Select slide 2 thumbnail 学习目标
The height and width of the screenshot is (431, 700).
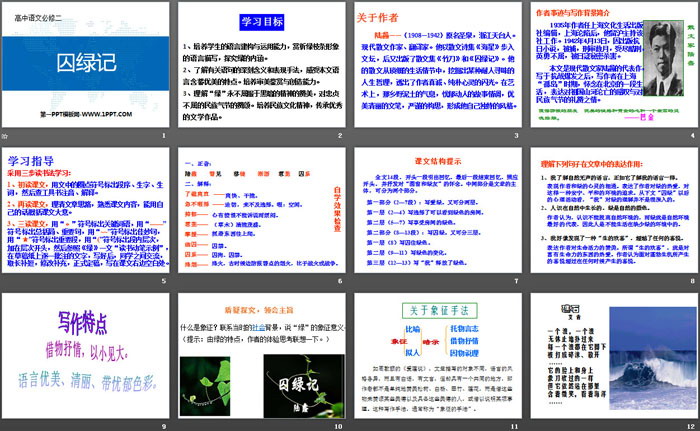(x=262, y=65)
